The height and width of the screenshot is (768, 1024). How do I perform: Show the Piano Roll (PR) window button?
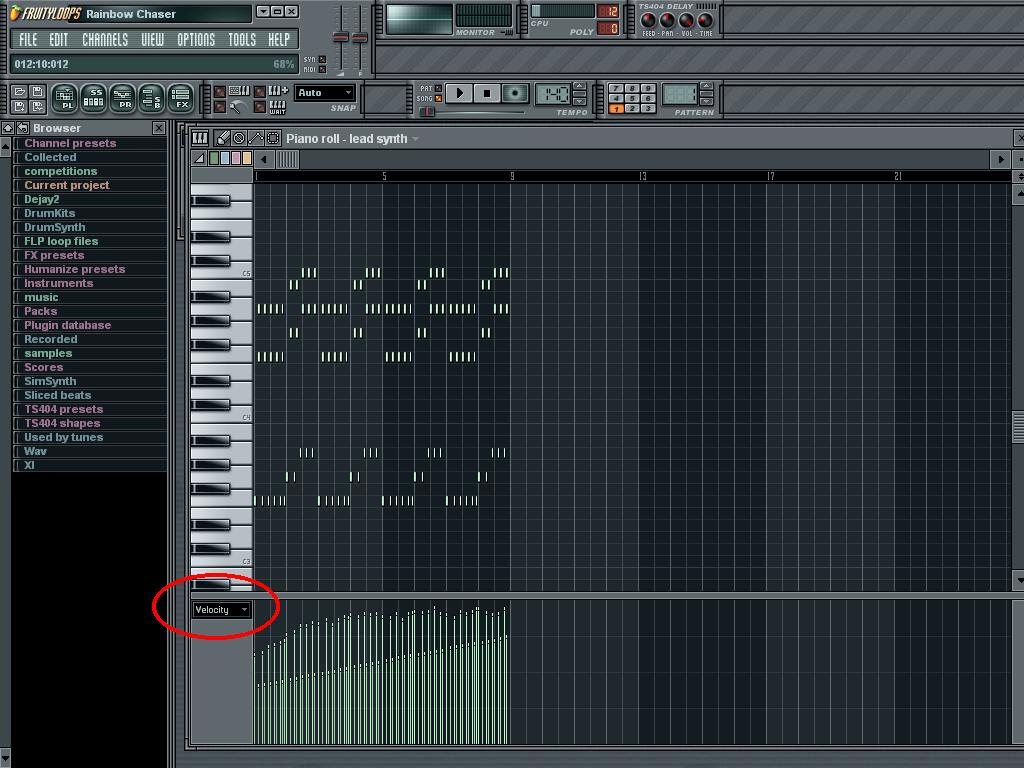pyautogui.click(x=122, y=98)
